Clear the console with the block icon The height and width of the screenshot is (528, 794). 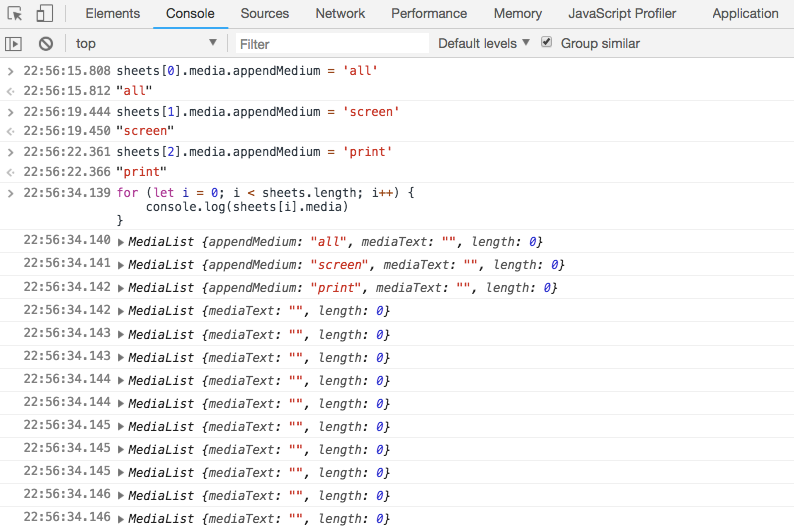45,44
